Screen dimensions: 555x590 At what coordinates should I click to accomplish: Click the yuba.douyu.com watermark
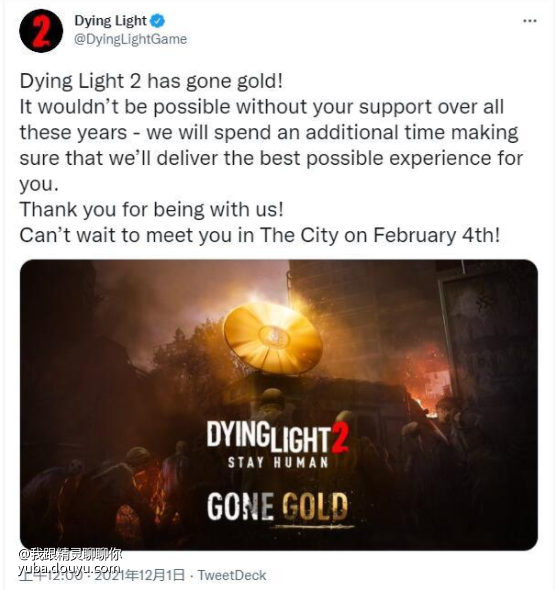70,567
